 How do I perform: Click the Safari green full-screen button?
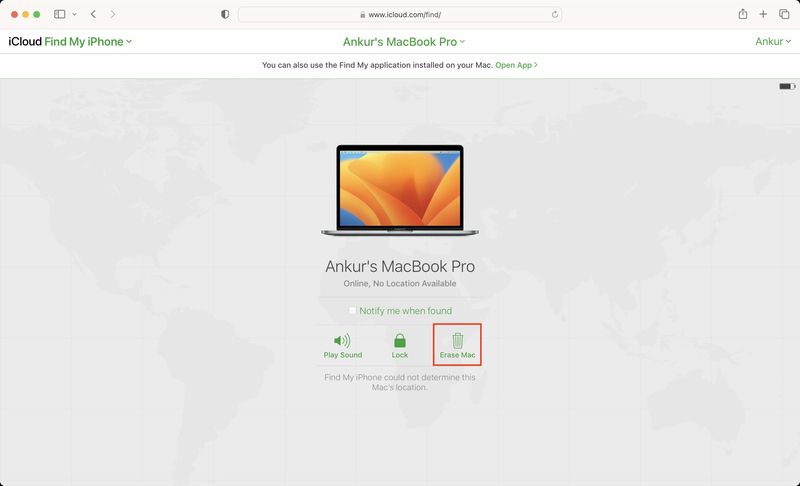click(x=37, y=14)
